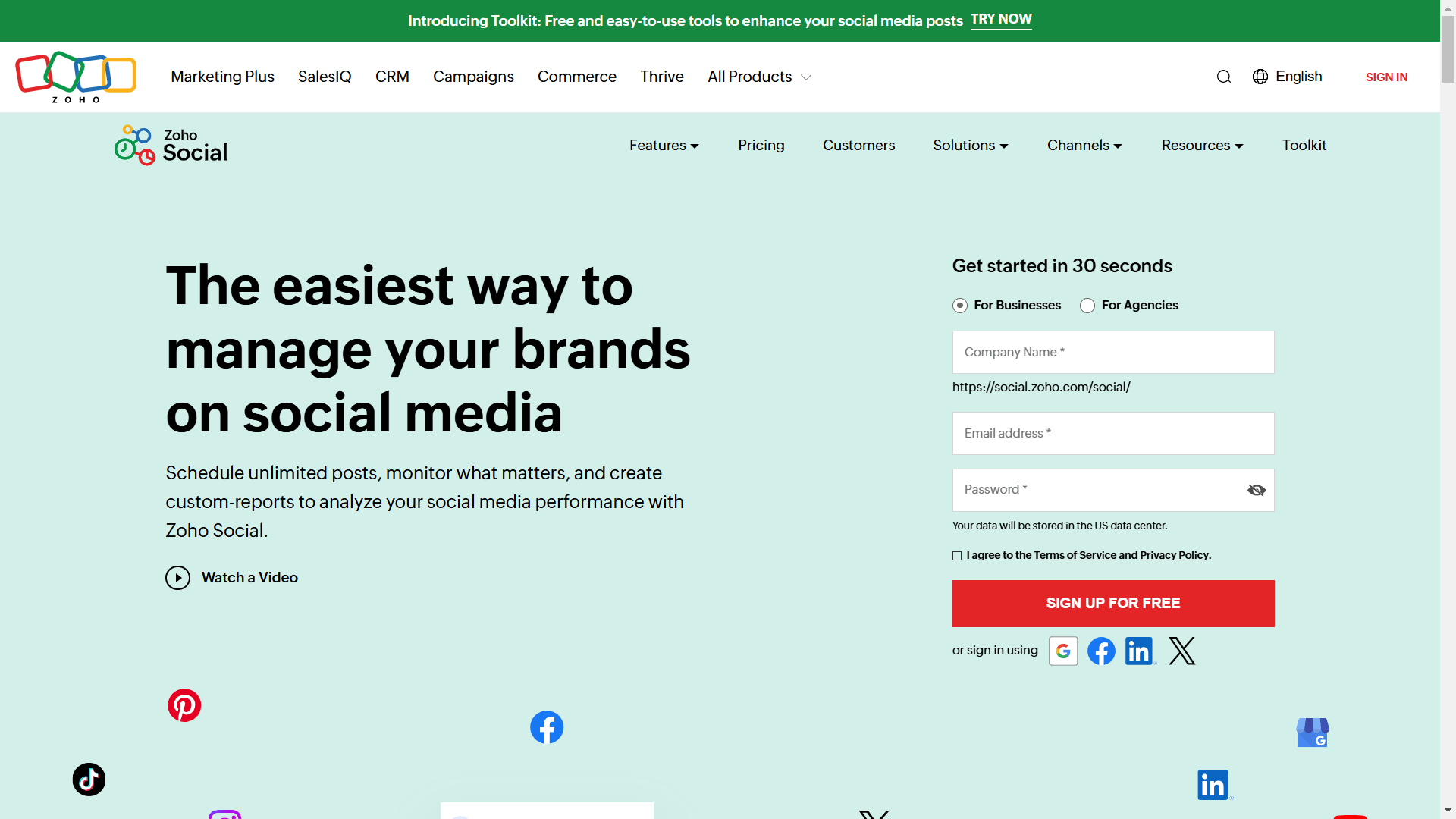Click the globe language icon

pos(1260,77)
